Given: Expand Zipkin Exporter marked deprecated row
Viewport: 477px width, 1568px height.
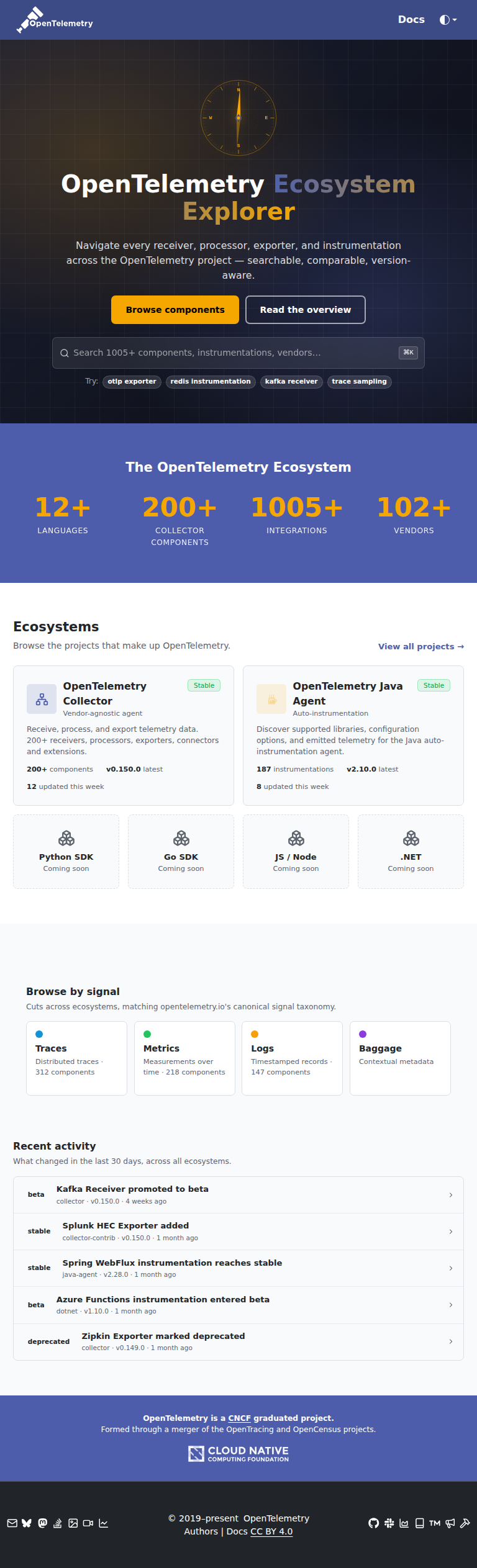Looking at the screenshot, I should (238, 1341).
